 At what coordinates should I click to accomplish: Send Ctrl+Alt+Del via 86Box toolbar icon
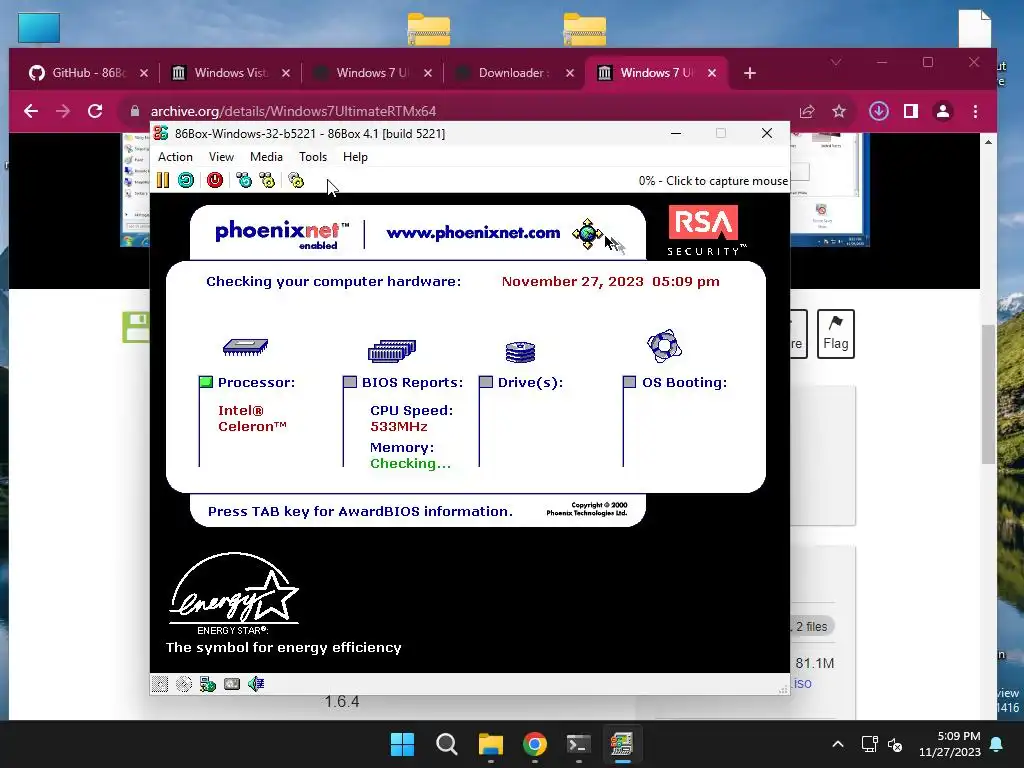[x=244, y=180]
